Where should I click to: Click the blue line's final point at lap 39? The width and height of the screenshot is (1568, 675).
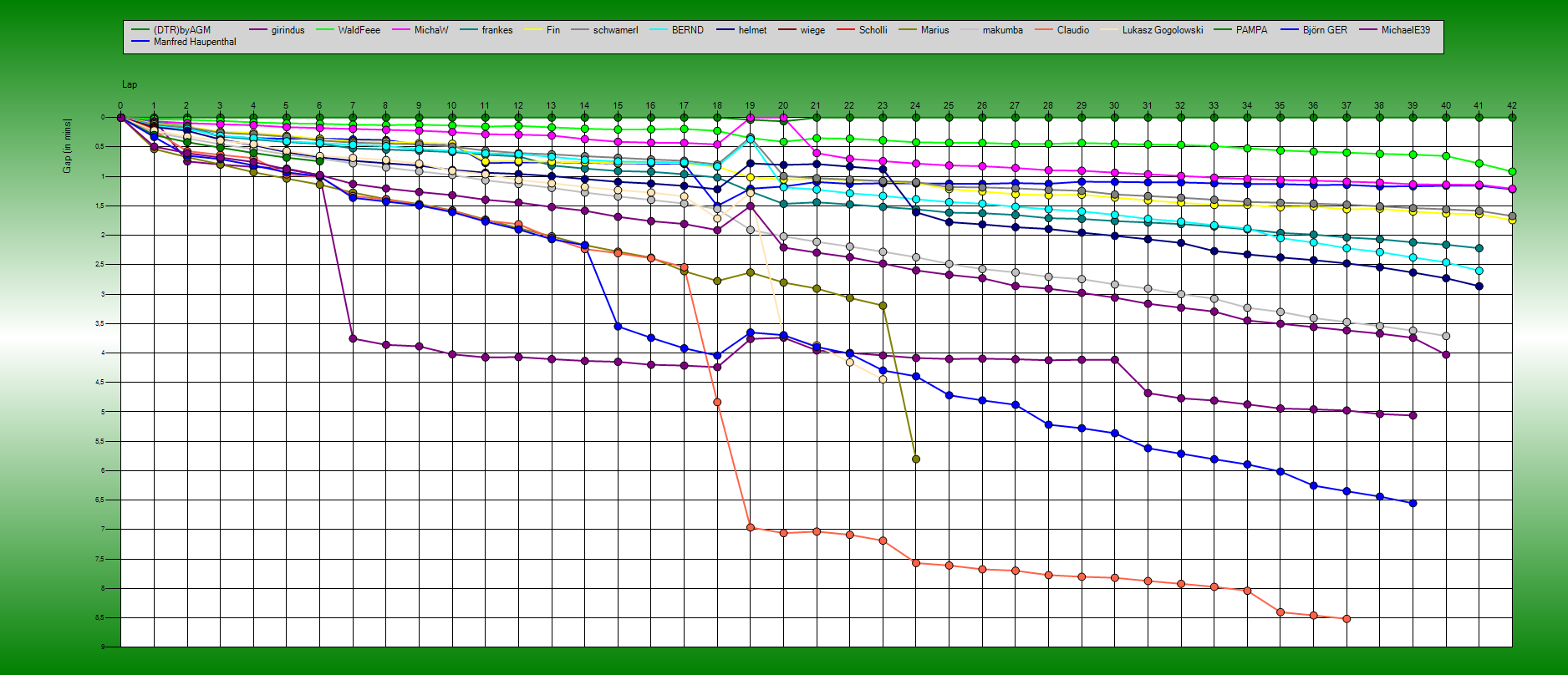click(x=1413, y=504)
